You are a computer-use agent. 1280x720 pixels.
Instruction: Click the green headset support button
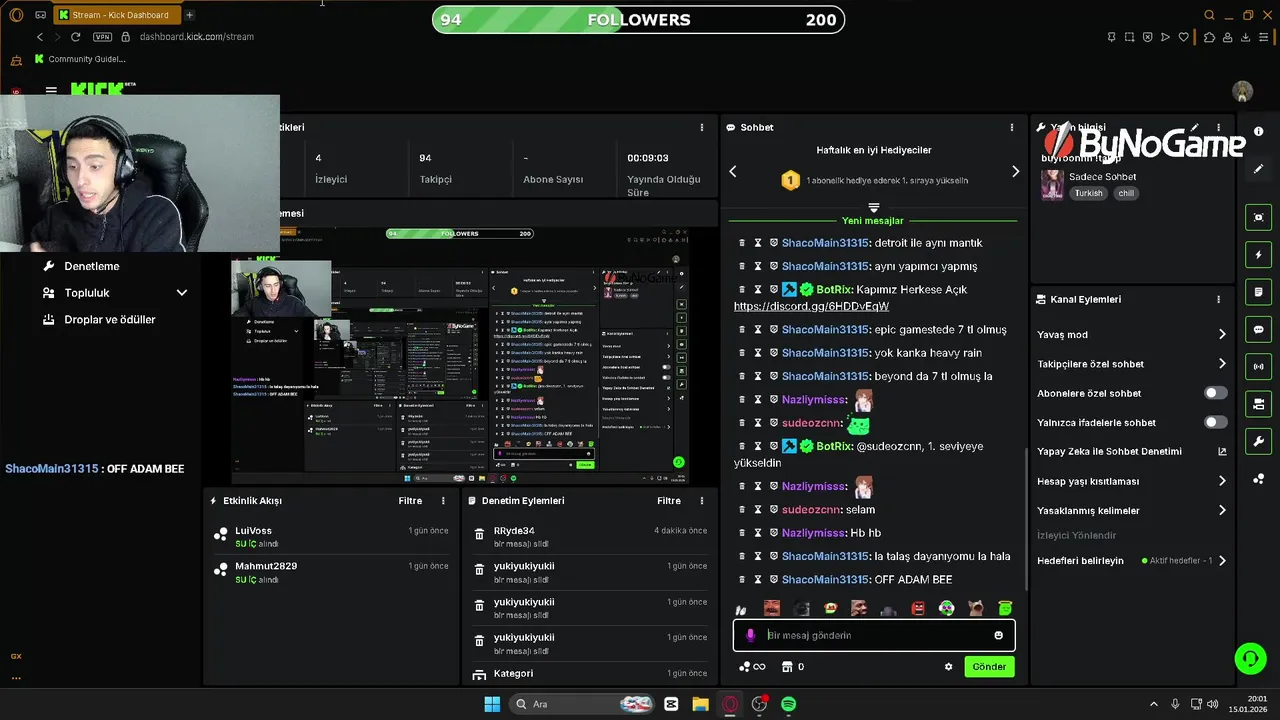[1250, 658]
